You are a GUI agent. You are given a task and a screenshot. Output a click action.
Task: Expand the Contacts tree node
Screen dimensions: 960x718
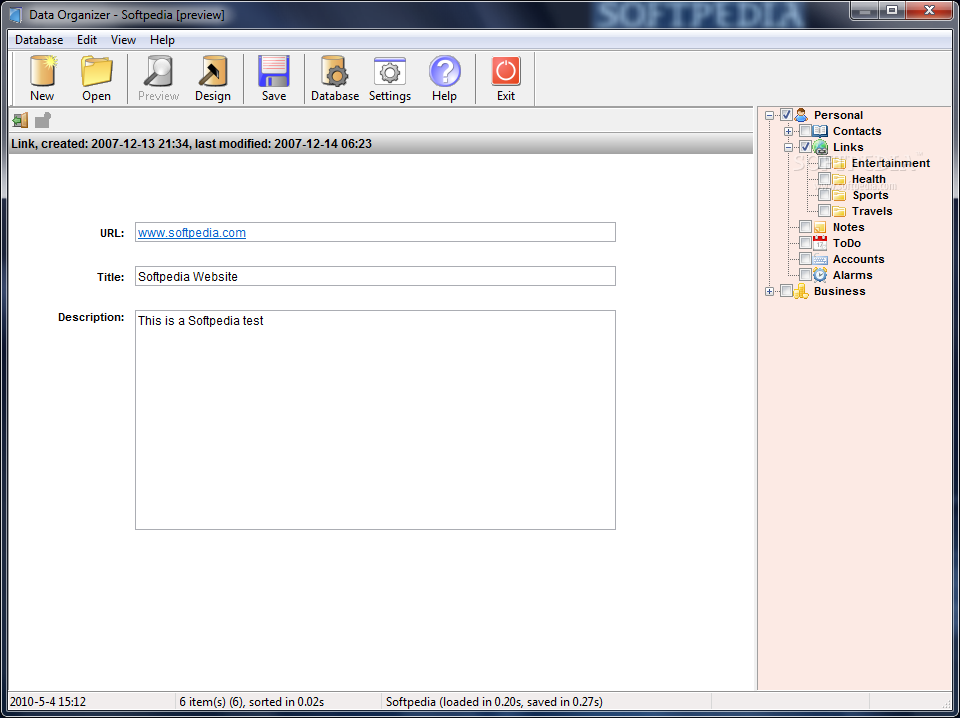tap(789, 131)
